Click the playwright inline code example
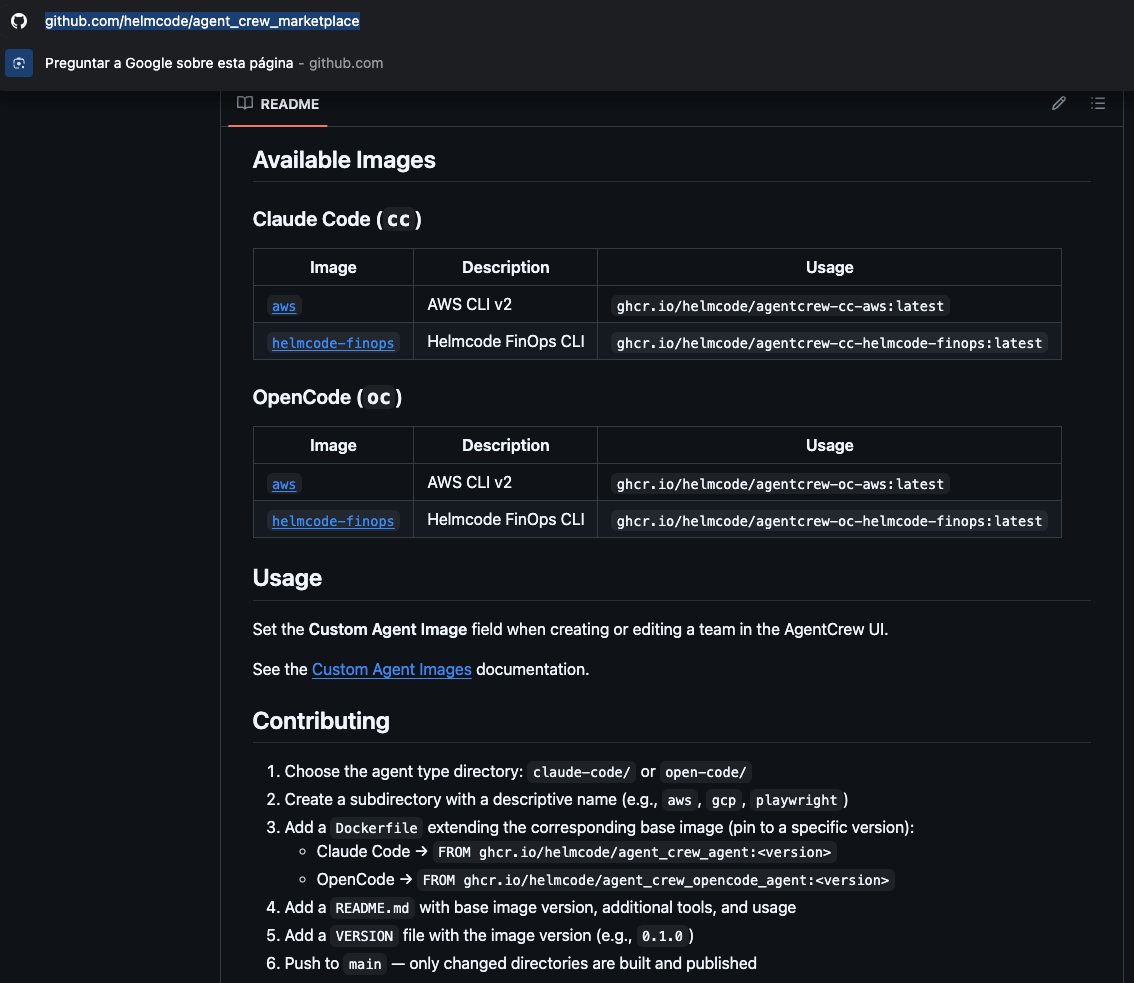1134x983 pixels. pyautogui.click(x=796, y=800)
